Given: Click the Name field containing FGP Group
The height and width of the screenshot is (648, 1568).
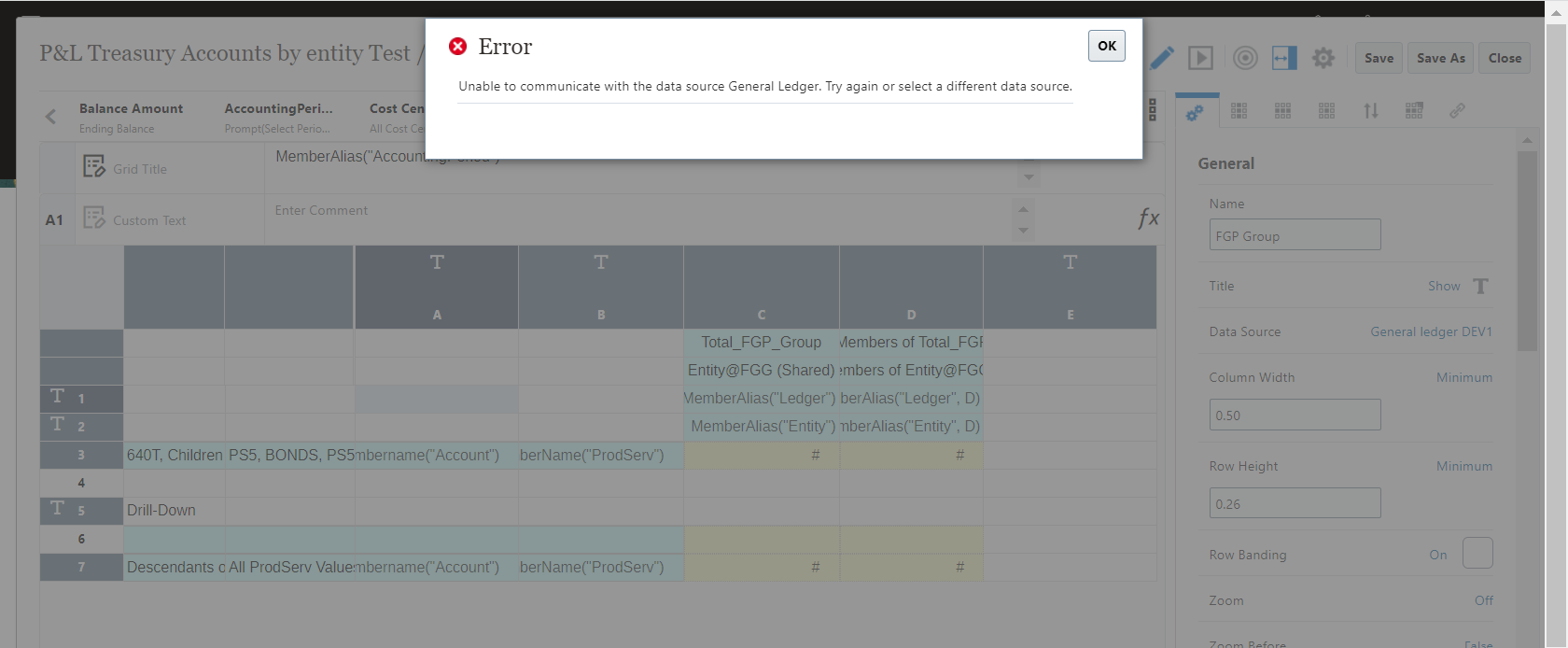Looking at the screenshot, I should [x=1294, y=235].
